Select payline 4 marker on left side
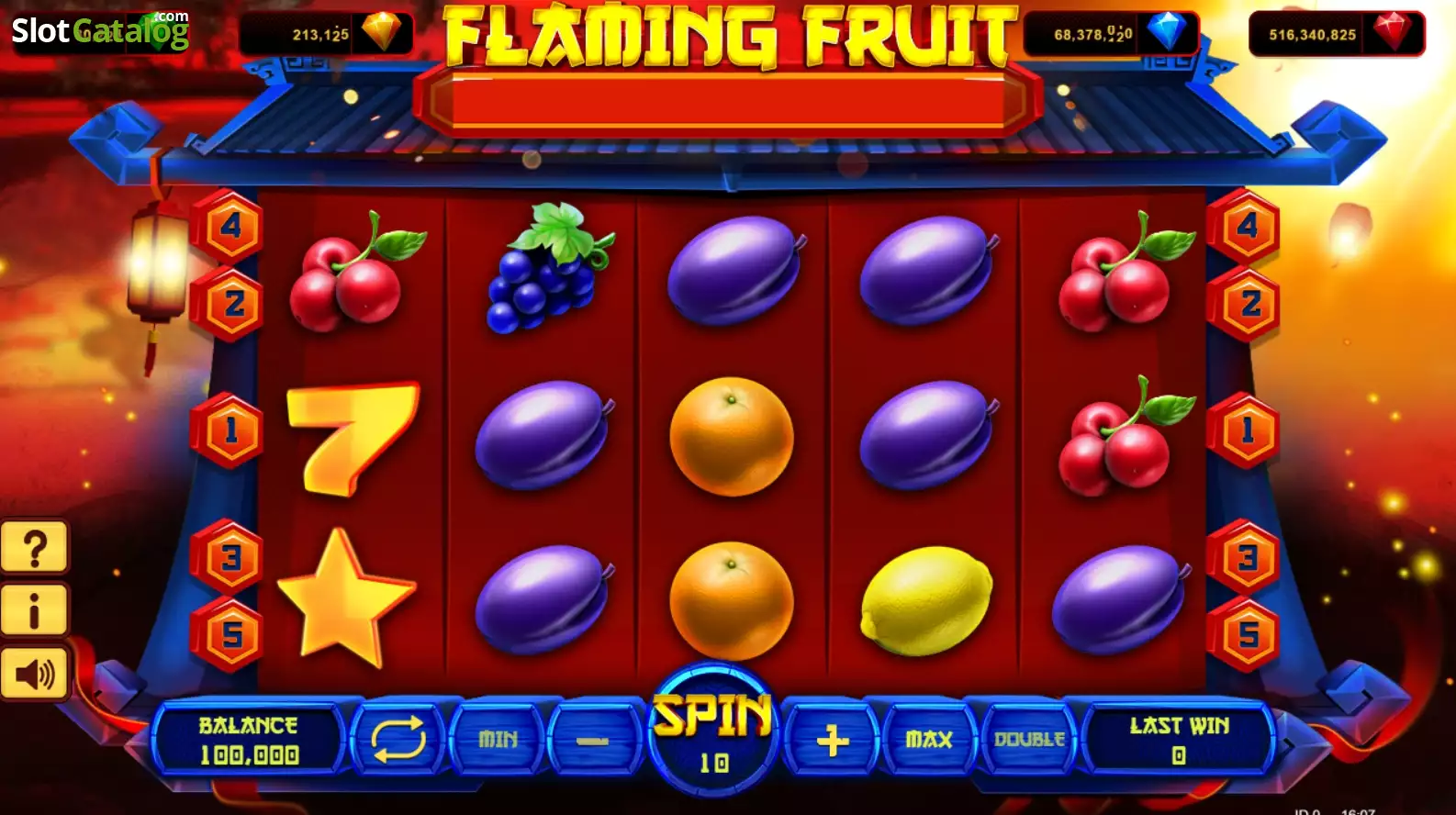This screenshot has height=815, width=1456. click(x=230, y=226)
